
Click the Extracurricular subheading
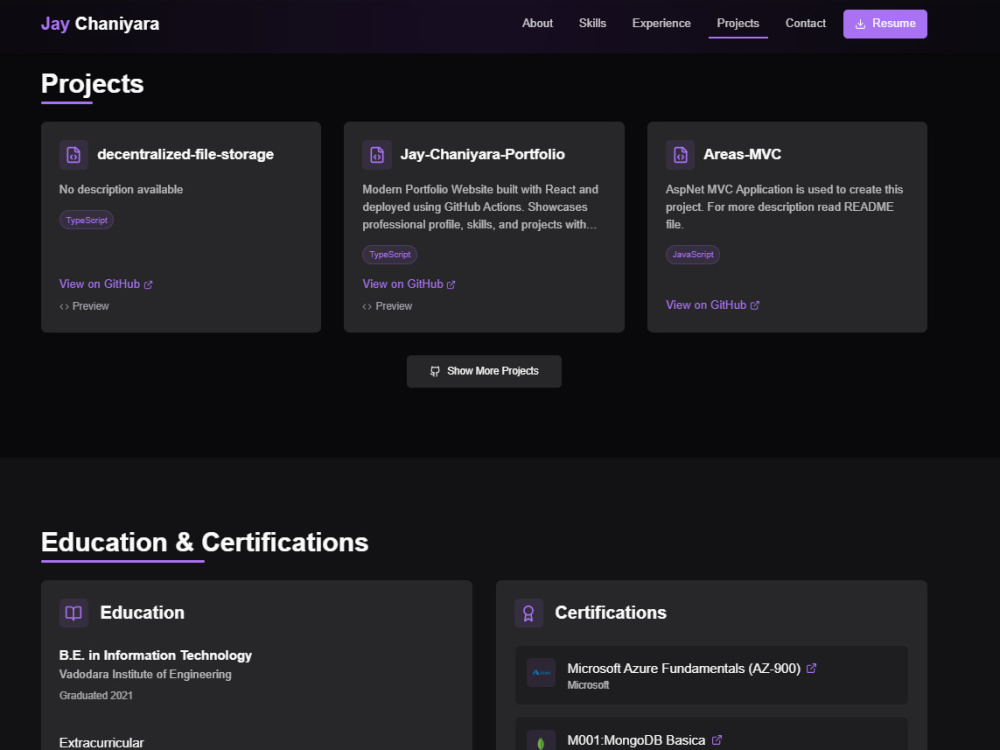coord(101,742)
